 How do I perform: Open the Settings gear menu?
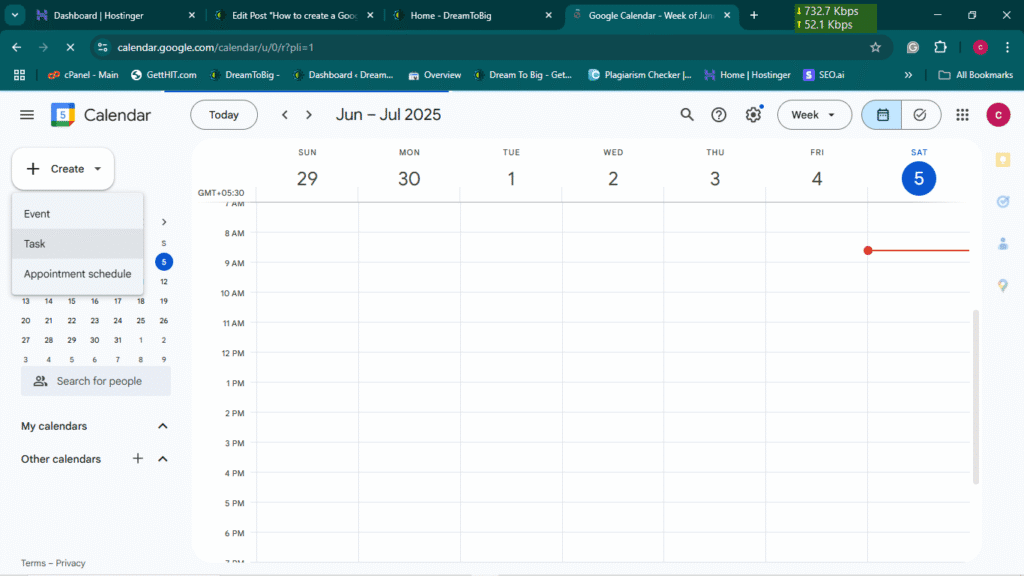[753, 115]
